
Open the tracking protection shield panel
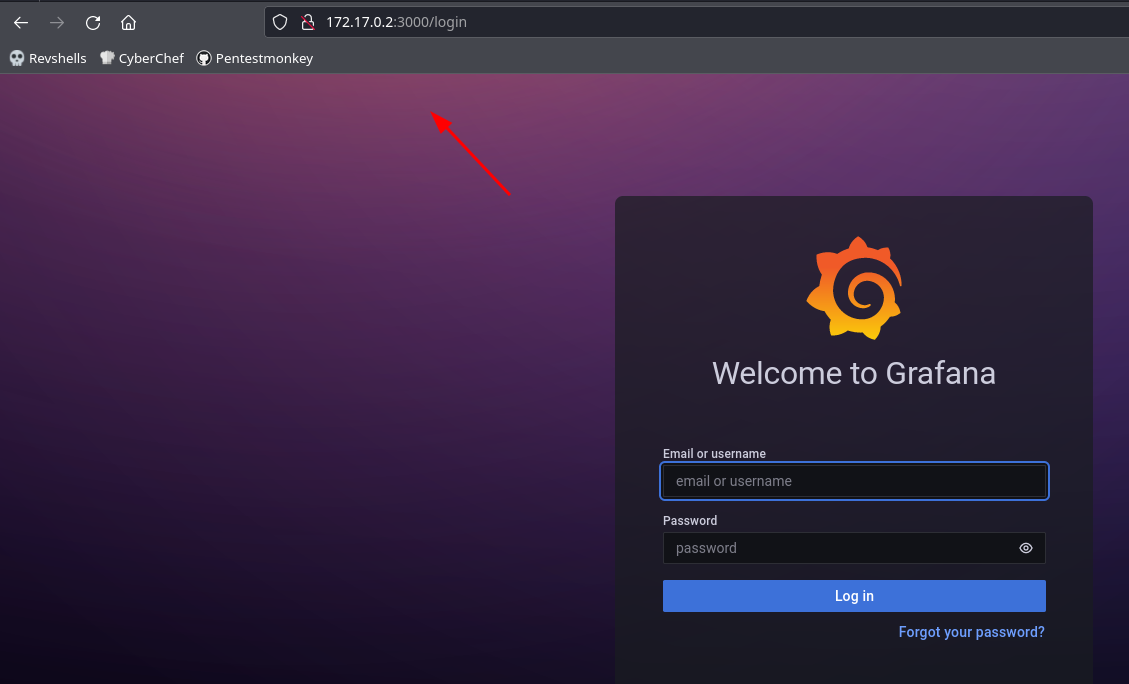tap(280, 22)
